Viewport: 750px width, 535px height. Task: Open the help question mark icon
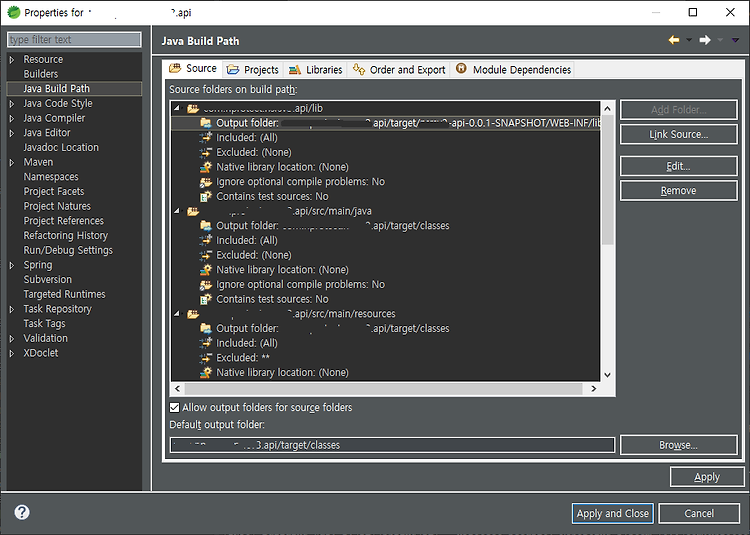pos(22,512)
